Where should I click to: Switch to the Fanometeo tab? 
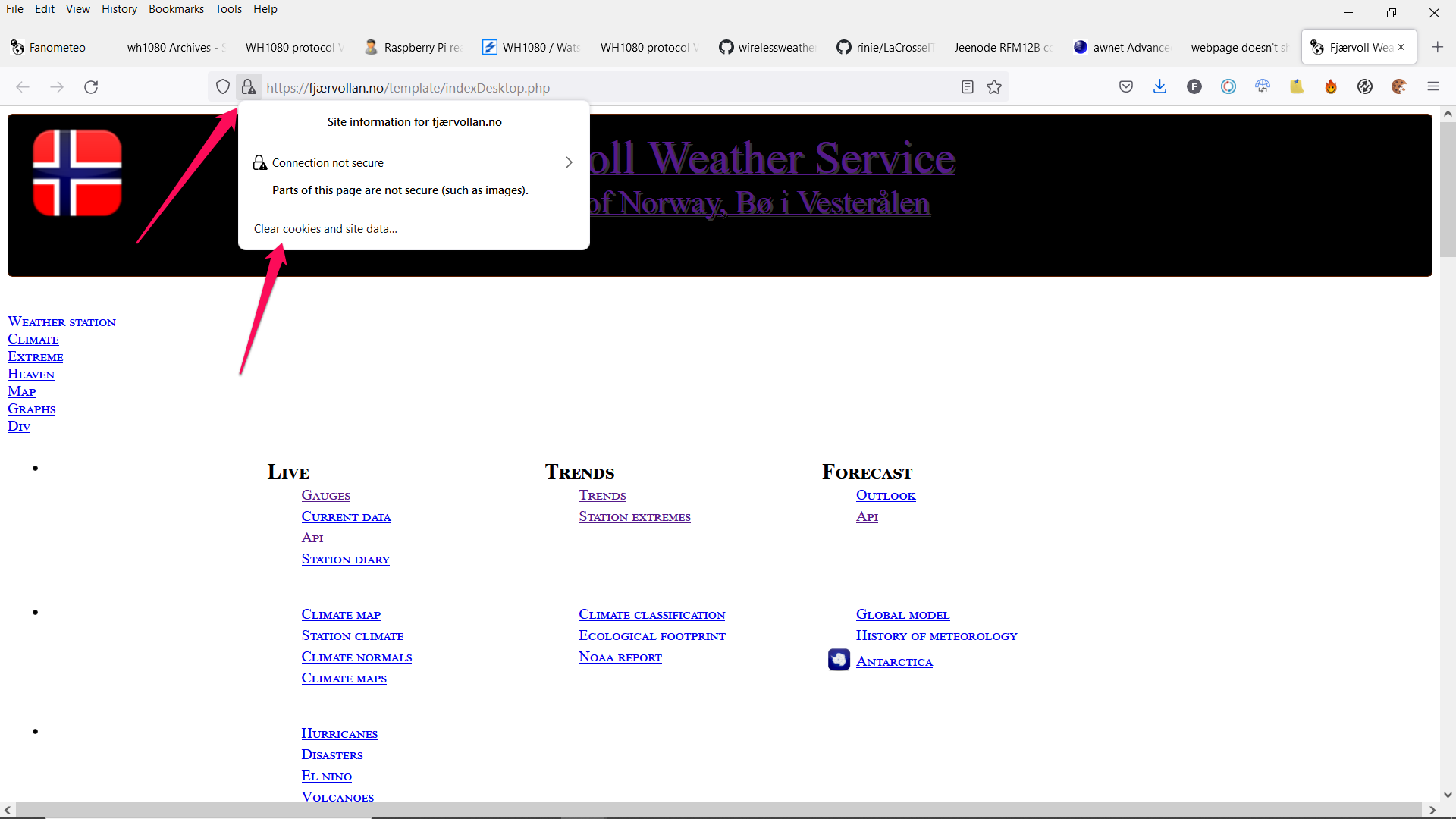click(57, 47)
